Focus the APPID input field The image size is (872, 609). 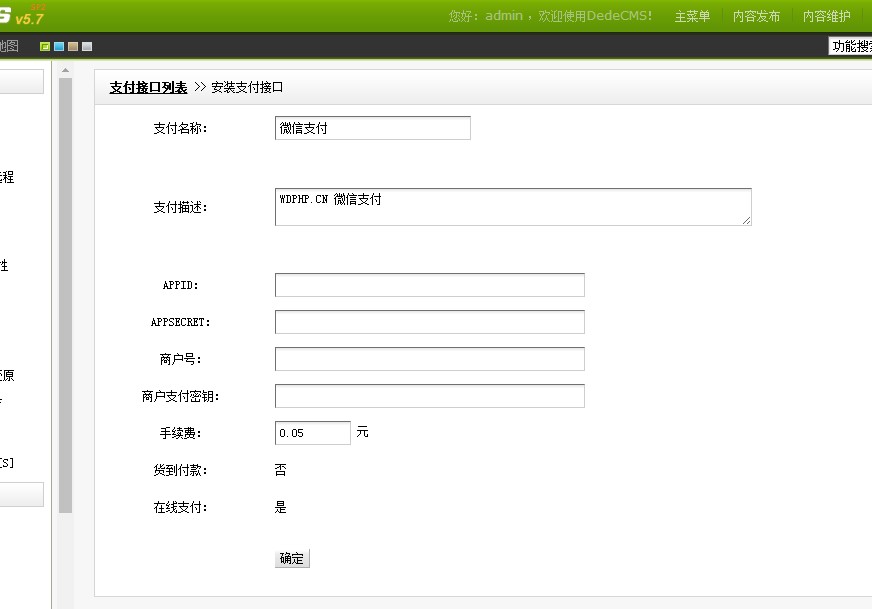429,285
